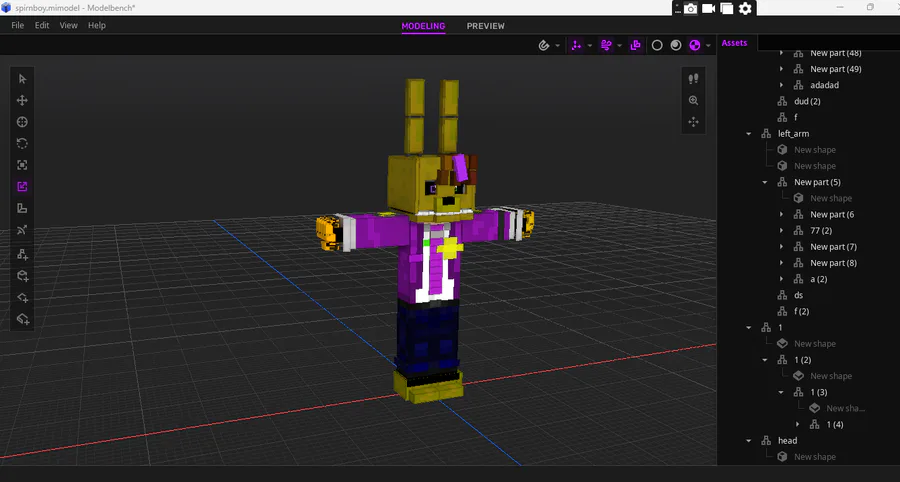Screen dimensions: 900x482
Task: Toggle snapping with the magnet icon
Action: (544, 45)
